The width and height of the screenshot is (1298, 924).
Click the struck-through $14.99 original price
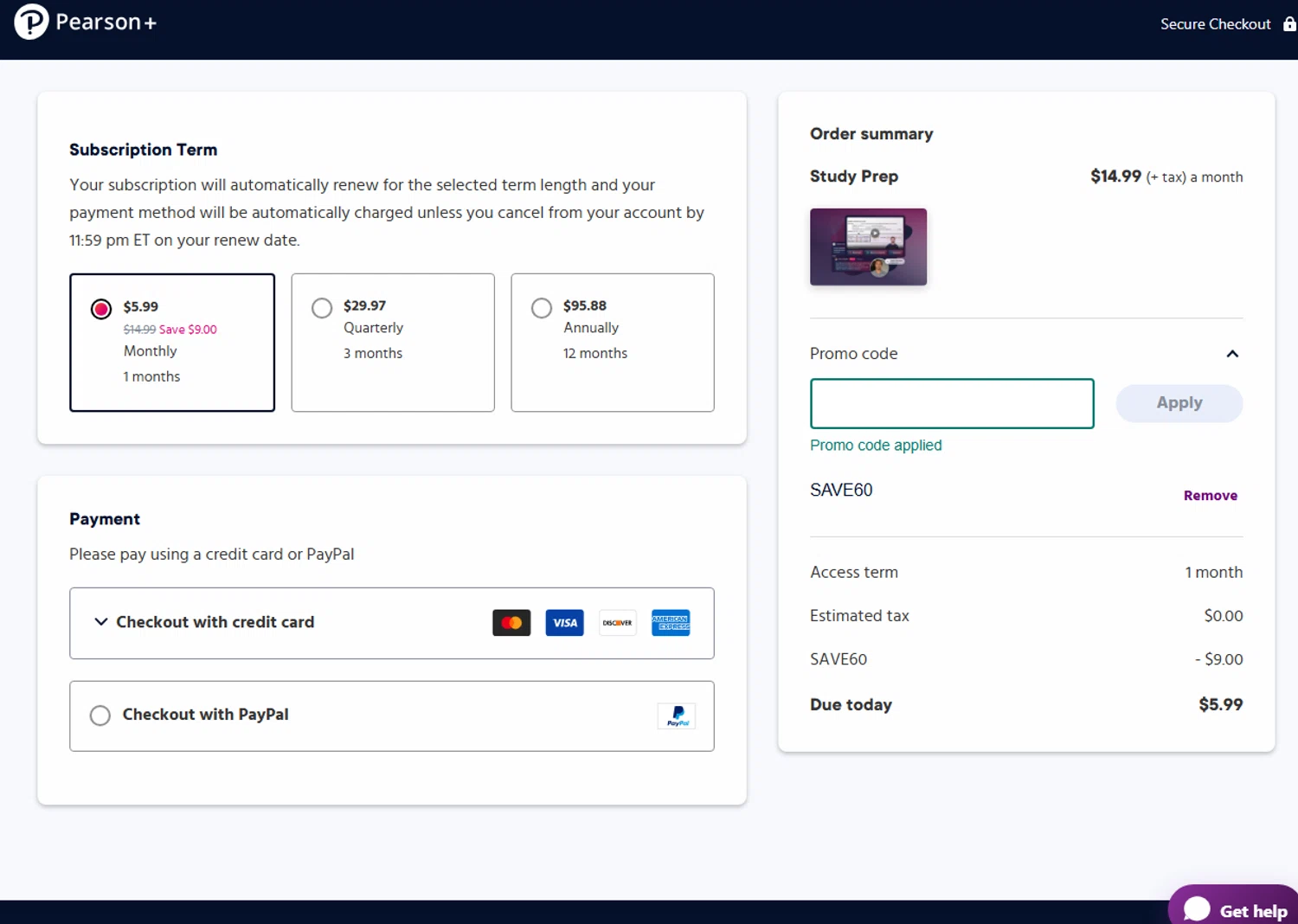[x=139, y=330]
